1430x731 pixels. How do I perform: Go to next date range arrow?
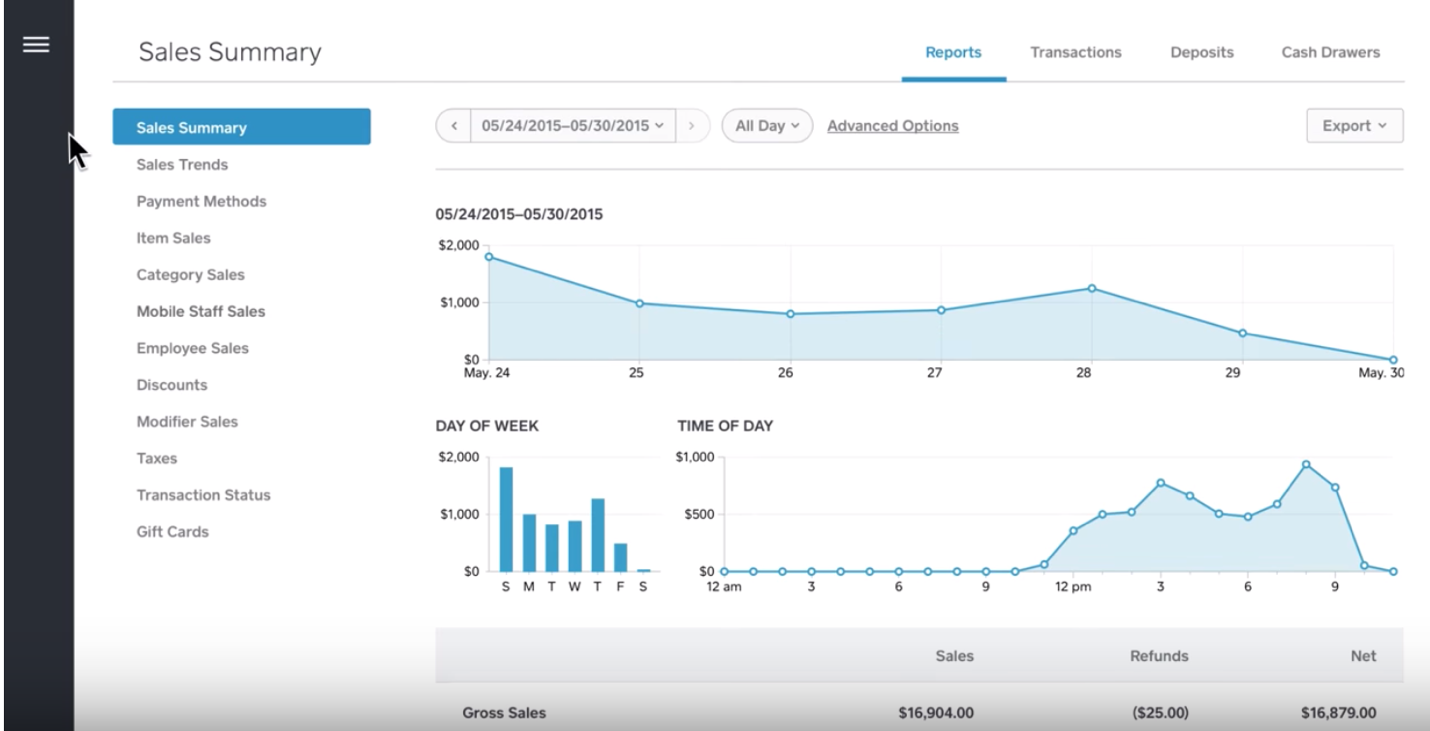(692, 126)
